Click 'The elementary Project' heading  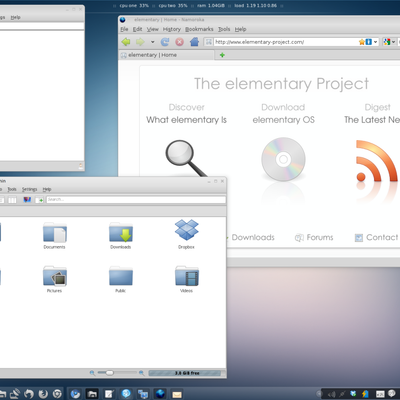tap(281, 83)
